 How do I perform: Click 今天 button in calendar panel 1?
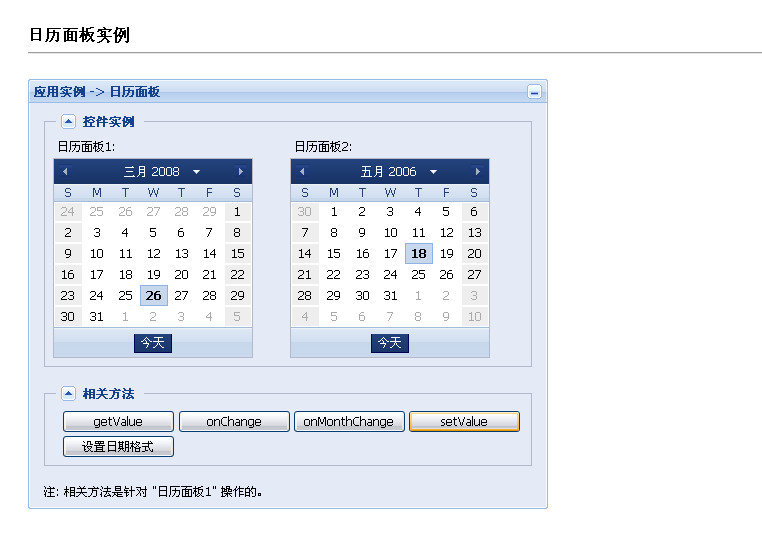click(x=153, y=343)
